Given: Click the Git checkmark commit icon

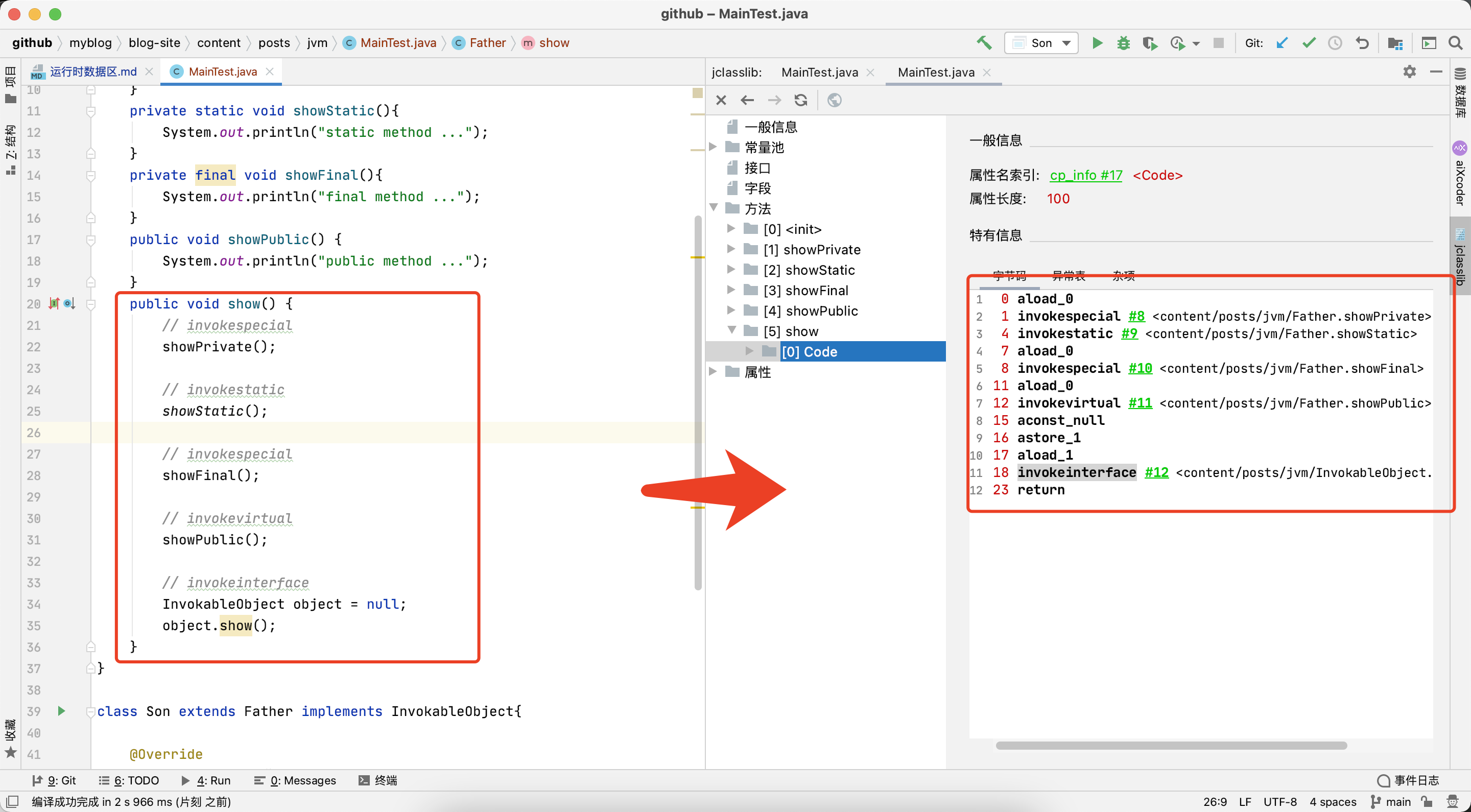Looking at the screenshot, I should (x=1309, y=43).
